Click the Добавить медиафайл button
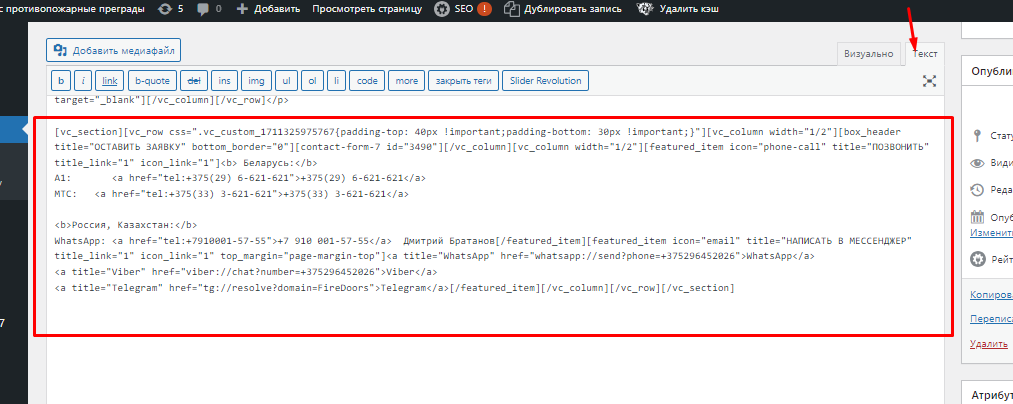Screen dimensions: 1013x404 click(114, 50)
